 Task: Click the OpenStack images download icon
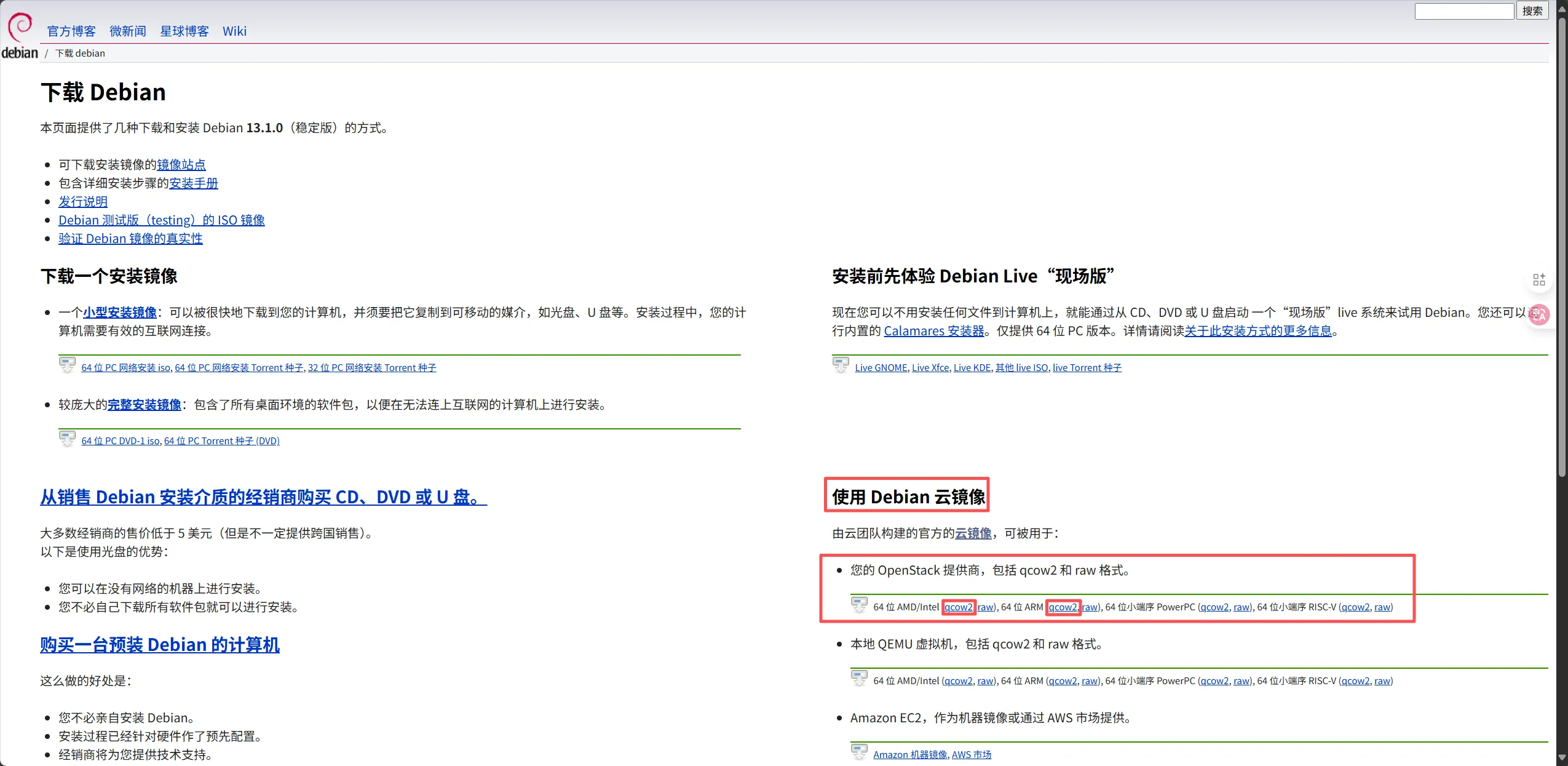coord(859,605)
